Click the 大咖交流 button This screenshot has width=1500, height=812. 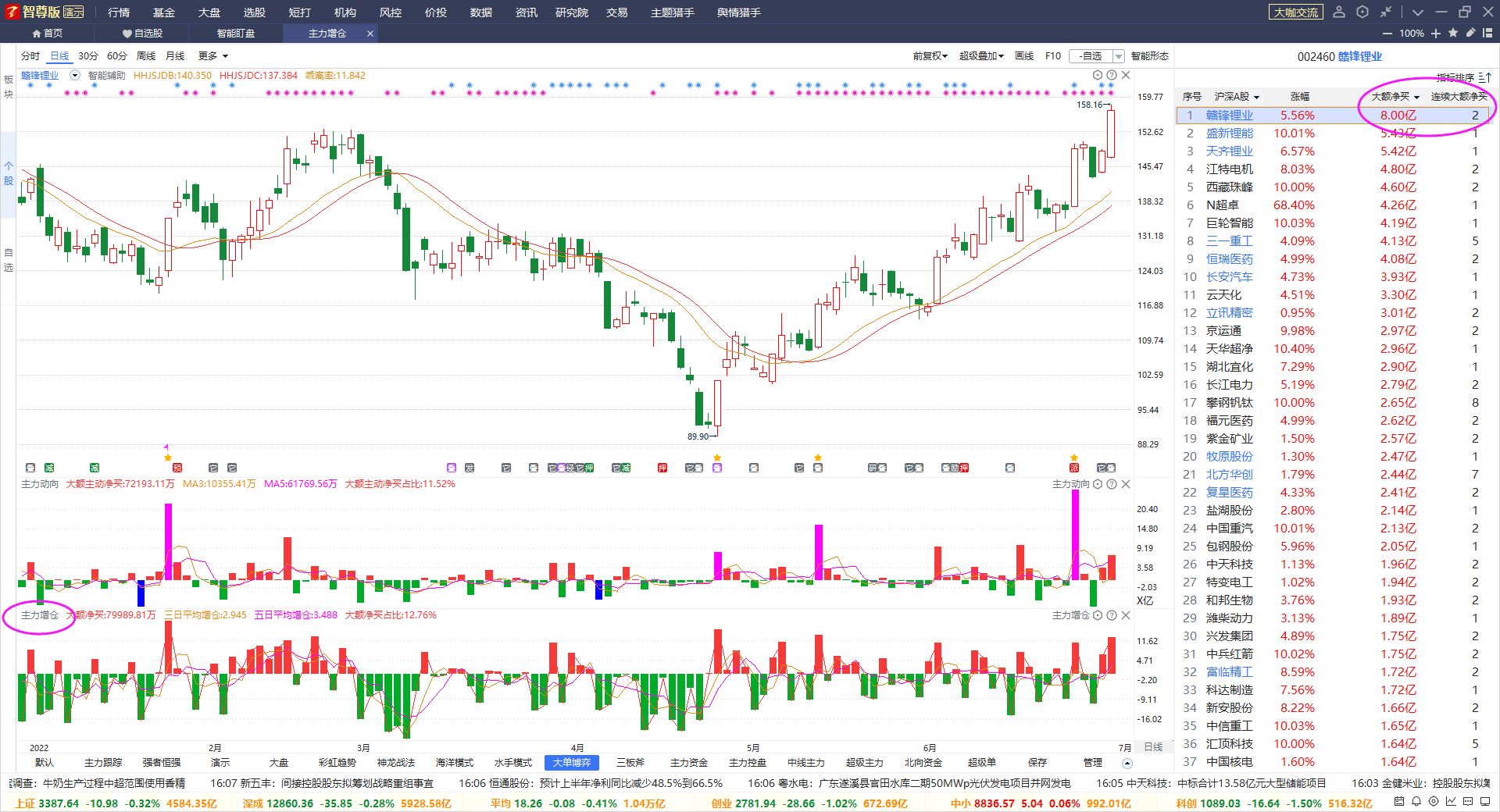click(1296, 12)
